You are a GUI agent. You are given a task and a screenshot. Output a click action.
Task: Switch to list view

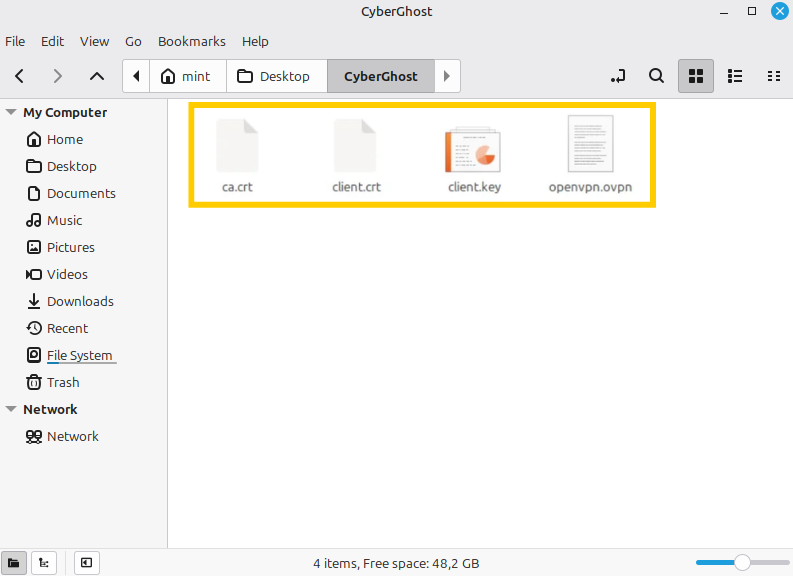[x=735, y=76]
